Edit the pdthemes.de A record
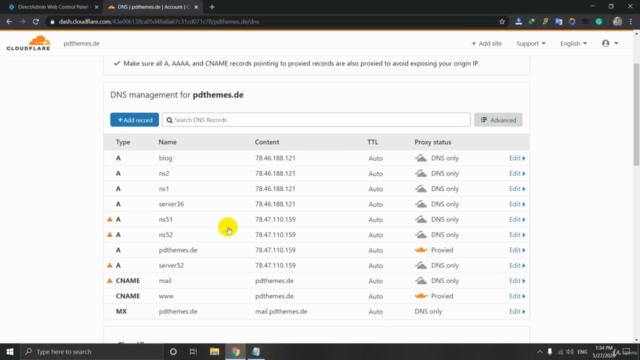The image size is (640, 360). (x=517, y=250)
